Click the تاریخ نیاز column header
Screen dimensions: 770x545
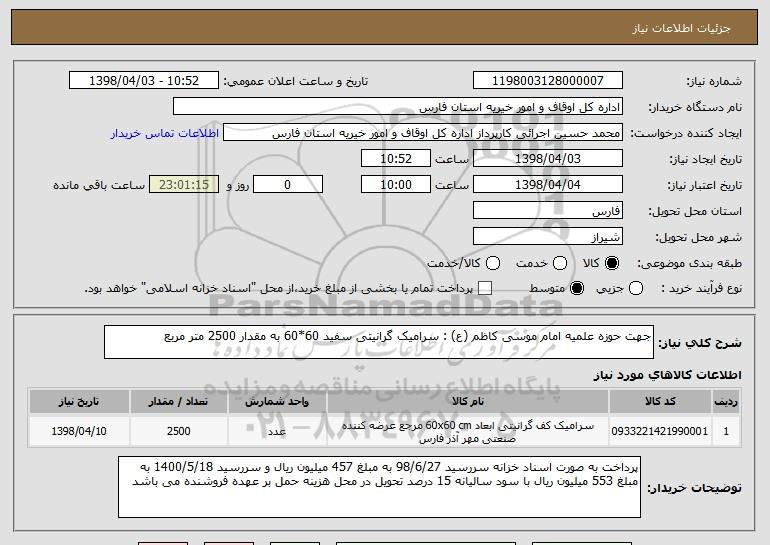pos(79,402)
